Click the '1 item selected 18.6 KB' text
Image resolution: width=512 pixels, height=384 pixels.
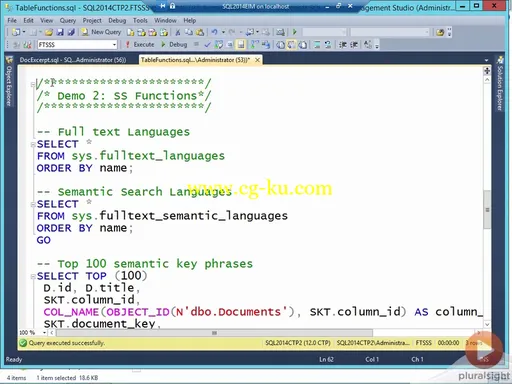68,378
